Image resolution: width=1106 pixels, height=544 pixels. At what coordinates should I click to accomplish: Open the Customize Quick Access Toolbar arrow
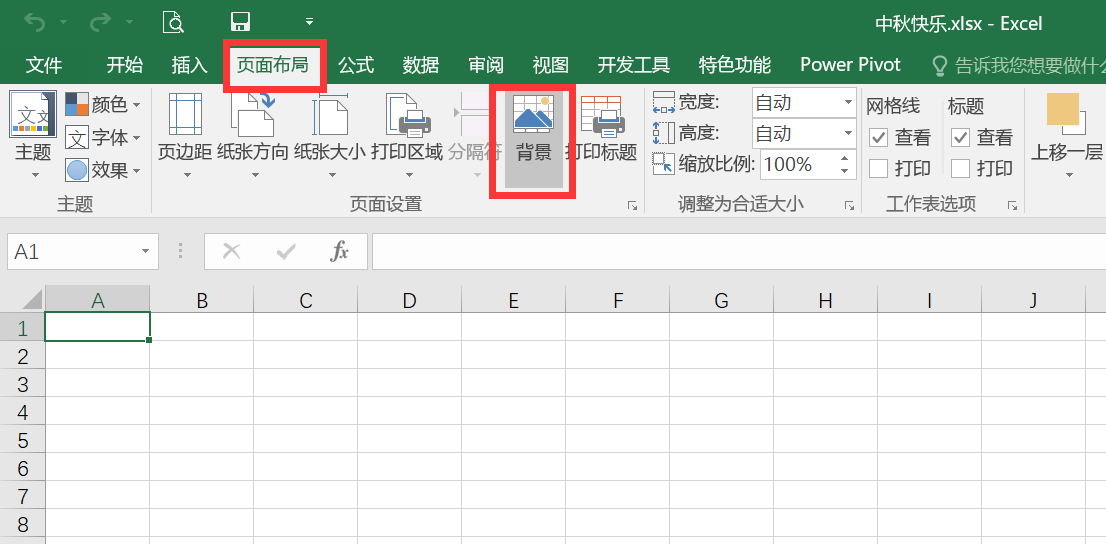[x=310, y=22]
